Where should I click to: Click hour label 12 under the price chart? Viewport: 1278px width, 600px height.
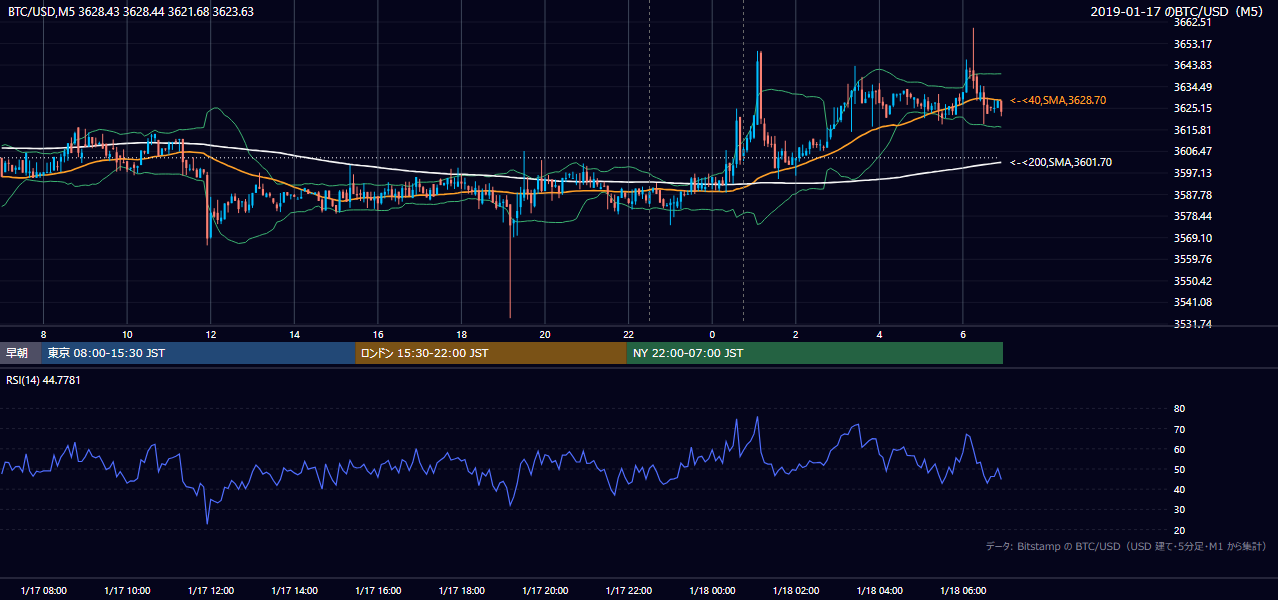click(210, 334)
